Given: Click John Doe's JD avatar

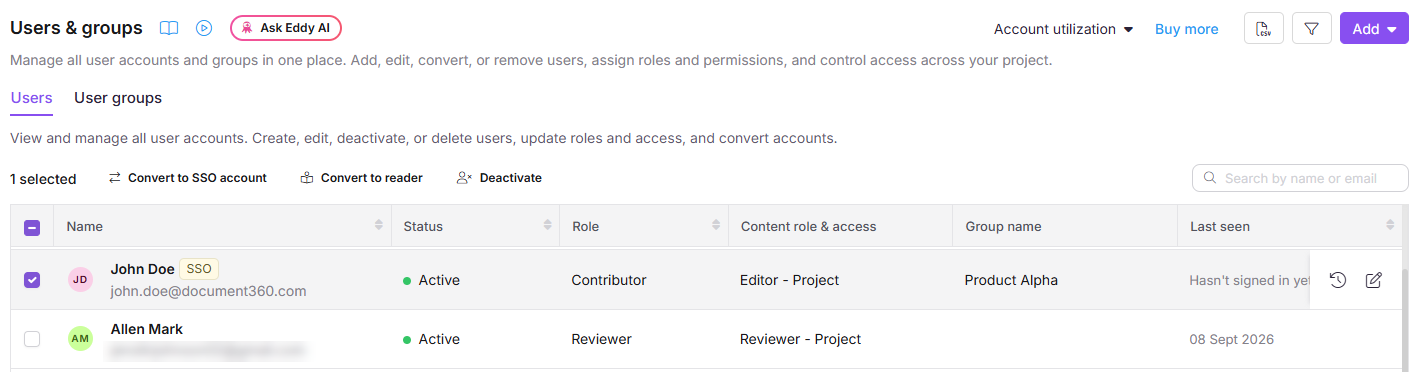Looking at the screenshot, I should coord(80,280).
